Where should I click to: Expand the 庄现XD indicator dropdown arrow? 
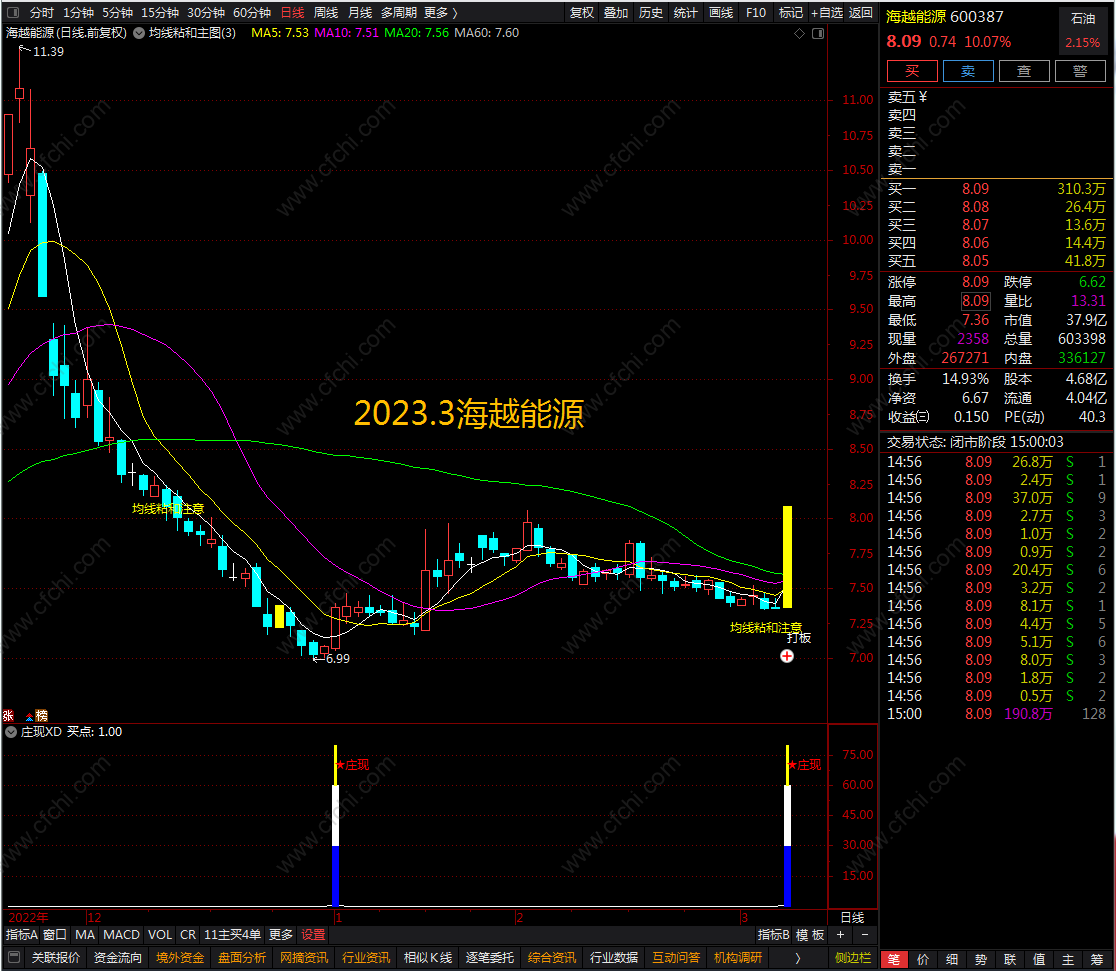pos(11,732)
